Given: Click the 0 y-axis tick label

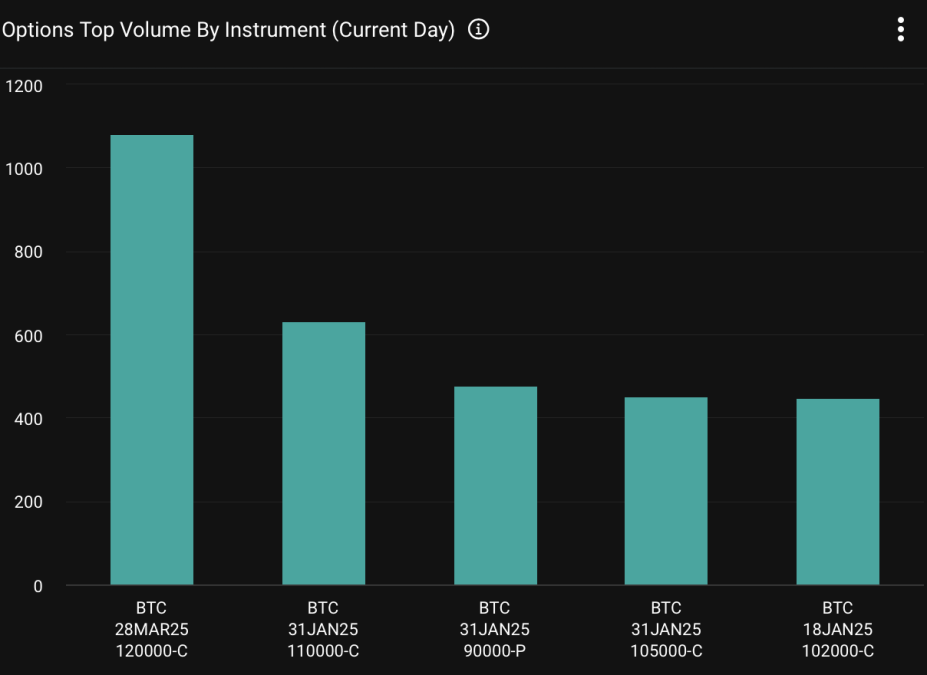Looking at the screenshot, I should coord(38,586).
